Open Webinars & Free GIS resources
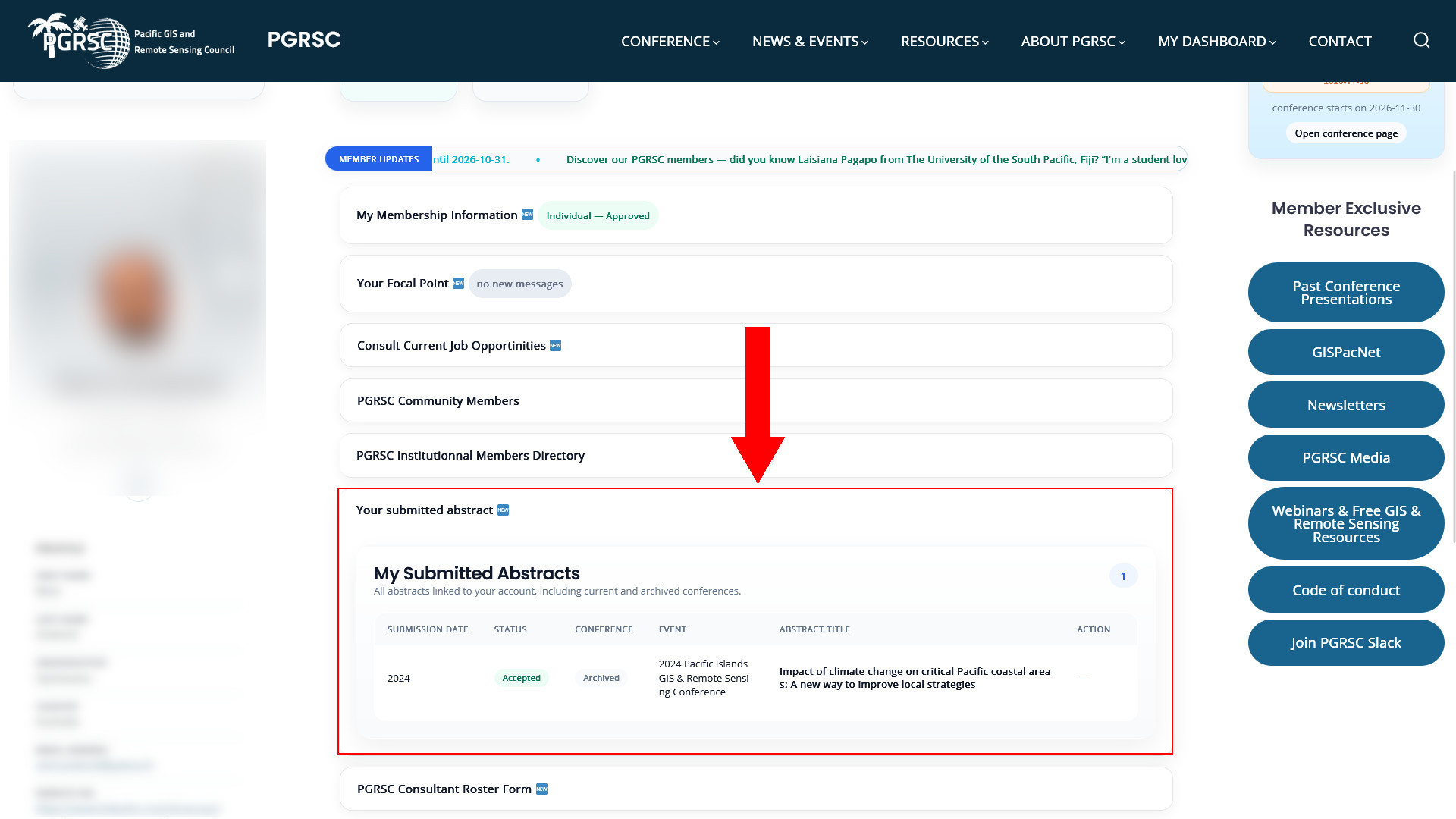This screenshot has height=819, width=1456. coord(1346,523)
